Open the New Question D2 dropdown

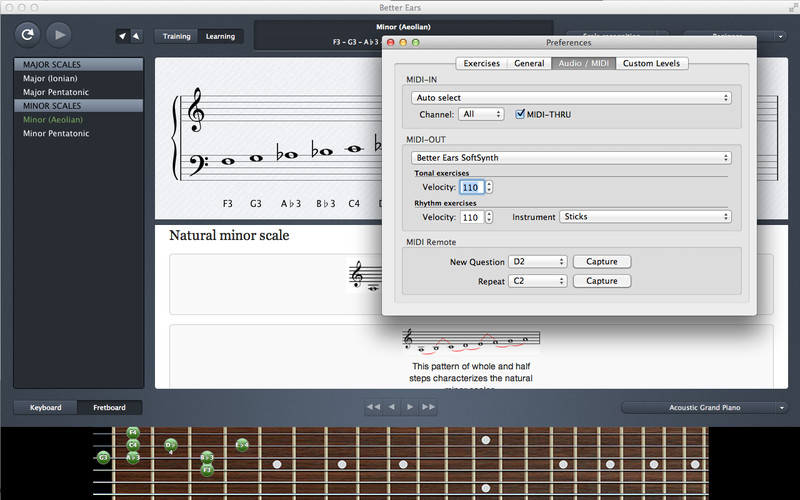point(537,262)
